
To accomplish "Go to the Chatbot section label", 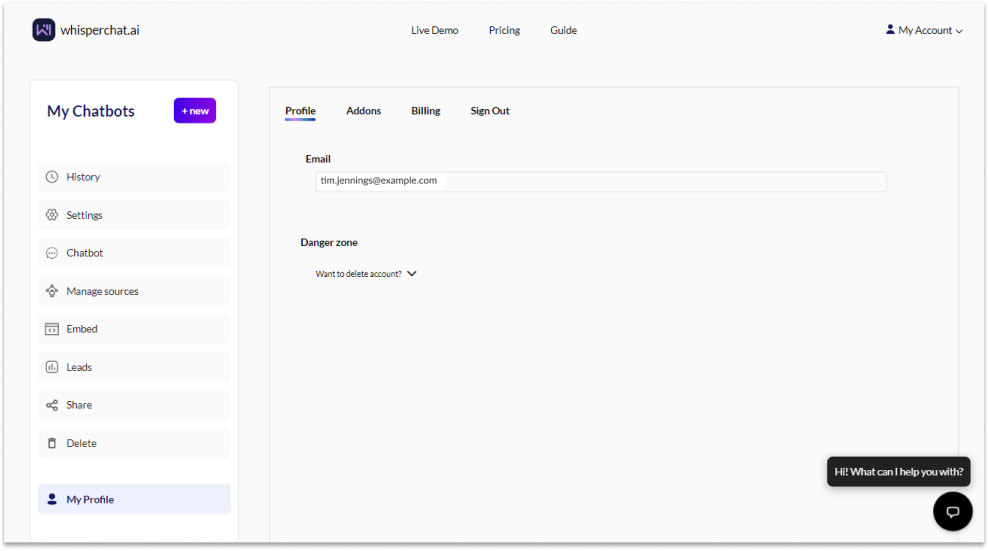I will tap(85, 253).
